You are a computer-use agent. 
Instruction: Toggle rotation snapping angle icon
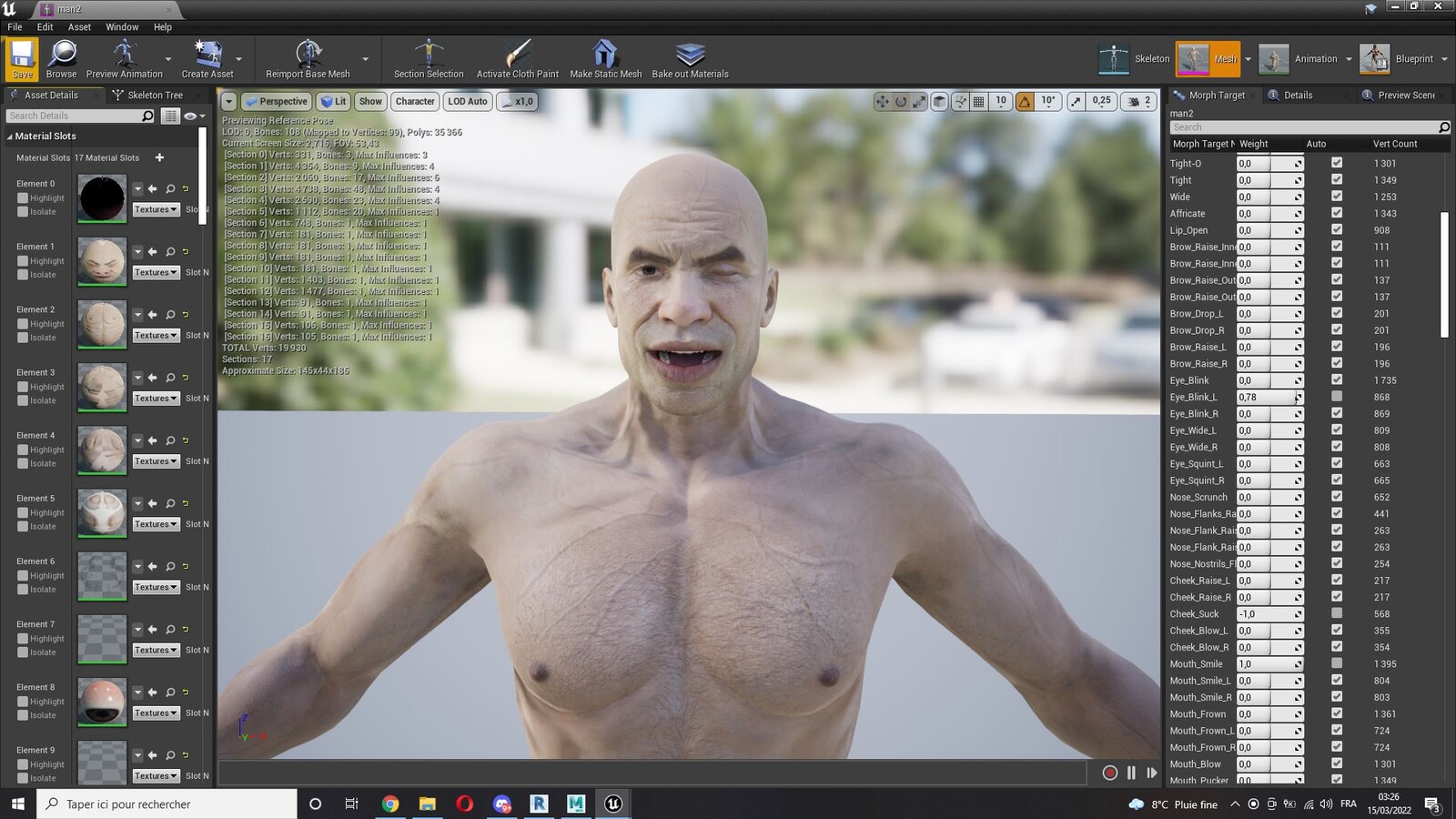(1025, 101)
